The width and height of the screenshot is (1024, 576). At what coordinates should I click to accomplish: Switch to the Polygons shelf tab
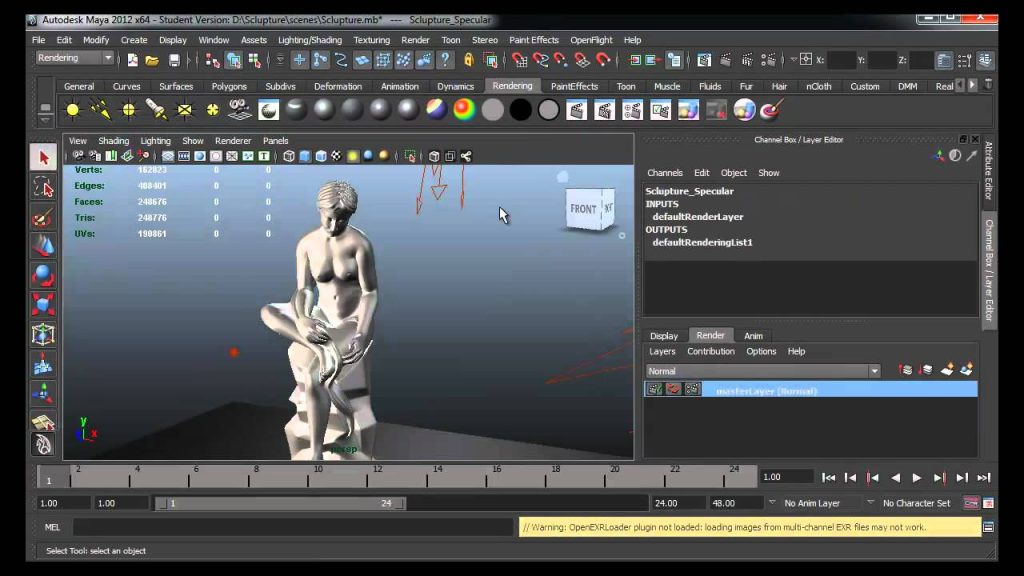click(229, 86)
